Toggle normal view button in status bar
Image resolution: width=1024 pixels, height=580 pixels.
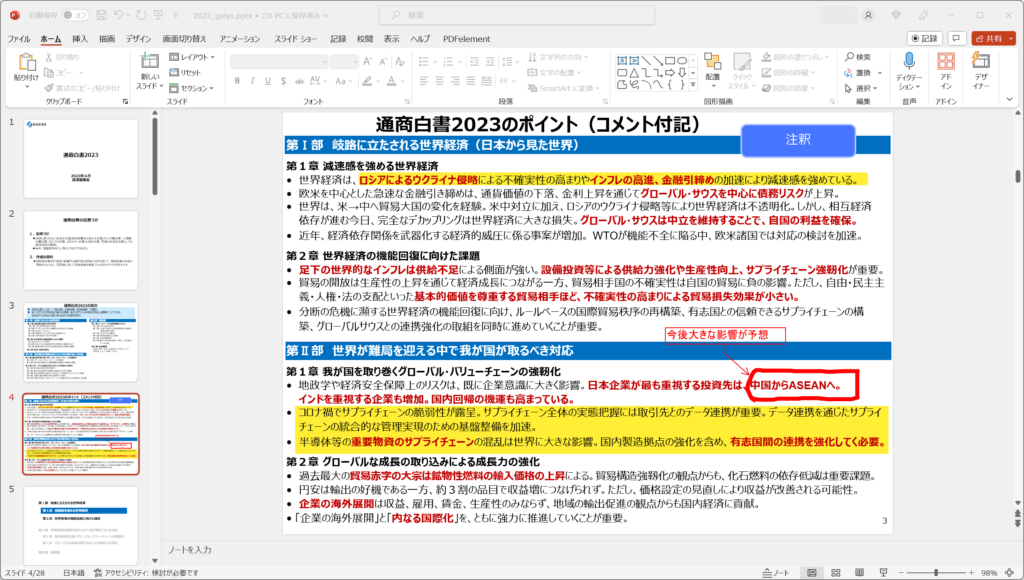pyautogui.click(x=812, y=573)
